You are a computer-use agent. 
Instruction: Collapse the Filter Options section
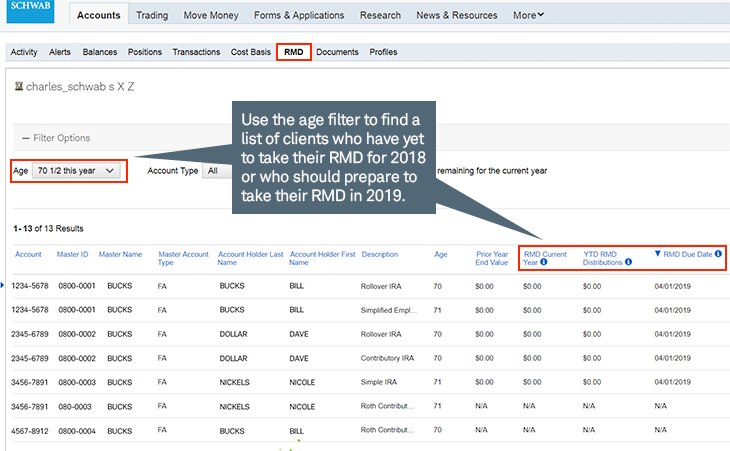click(56, 138)
